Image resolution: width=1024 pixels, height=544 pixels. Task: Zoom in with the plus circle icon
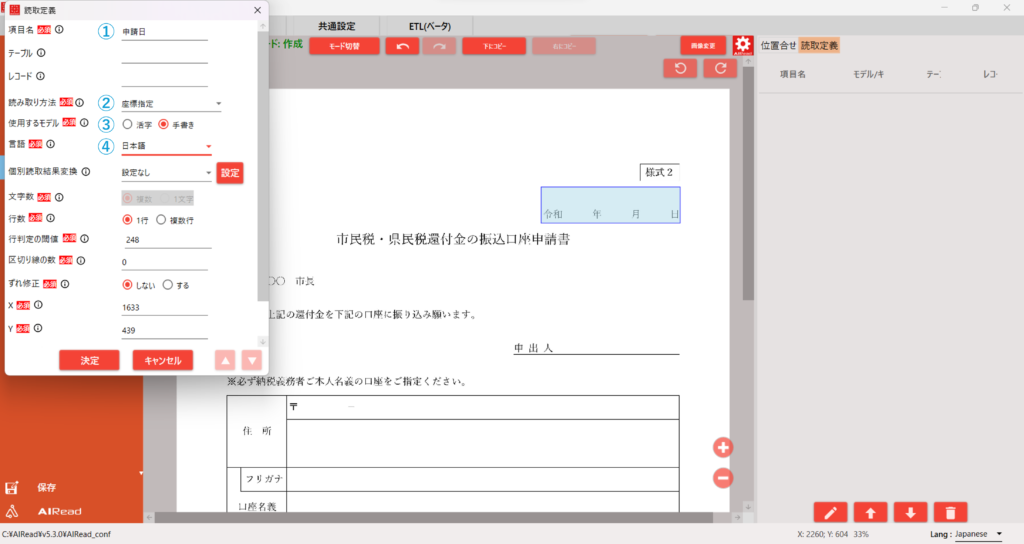tap(723, 447)
